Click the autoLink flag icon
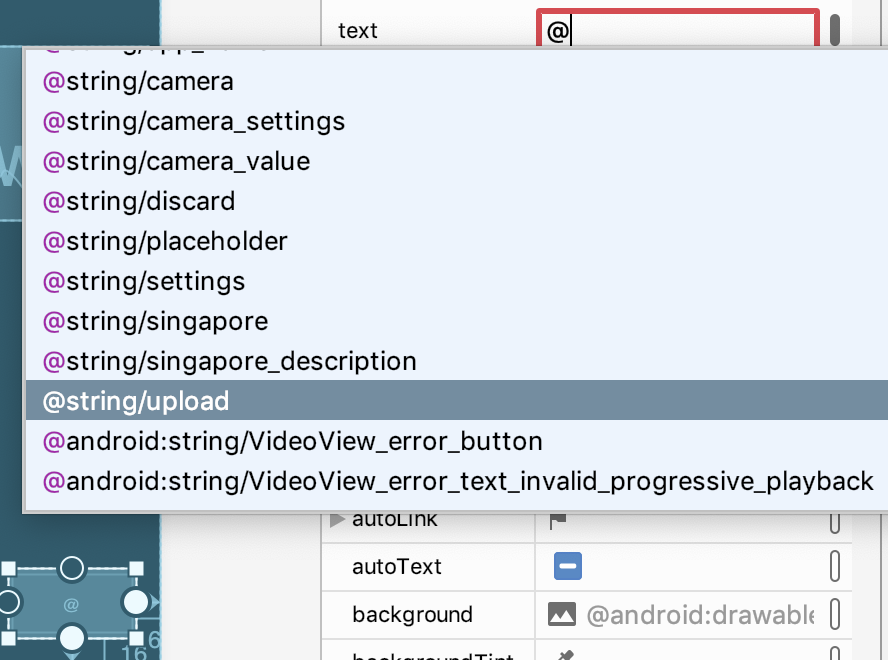This screenshot has width=888, height=660. point(558,520)
